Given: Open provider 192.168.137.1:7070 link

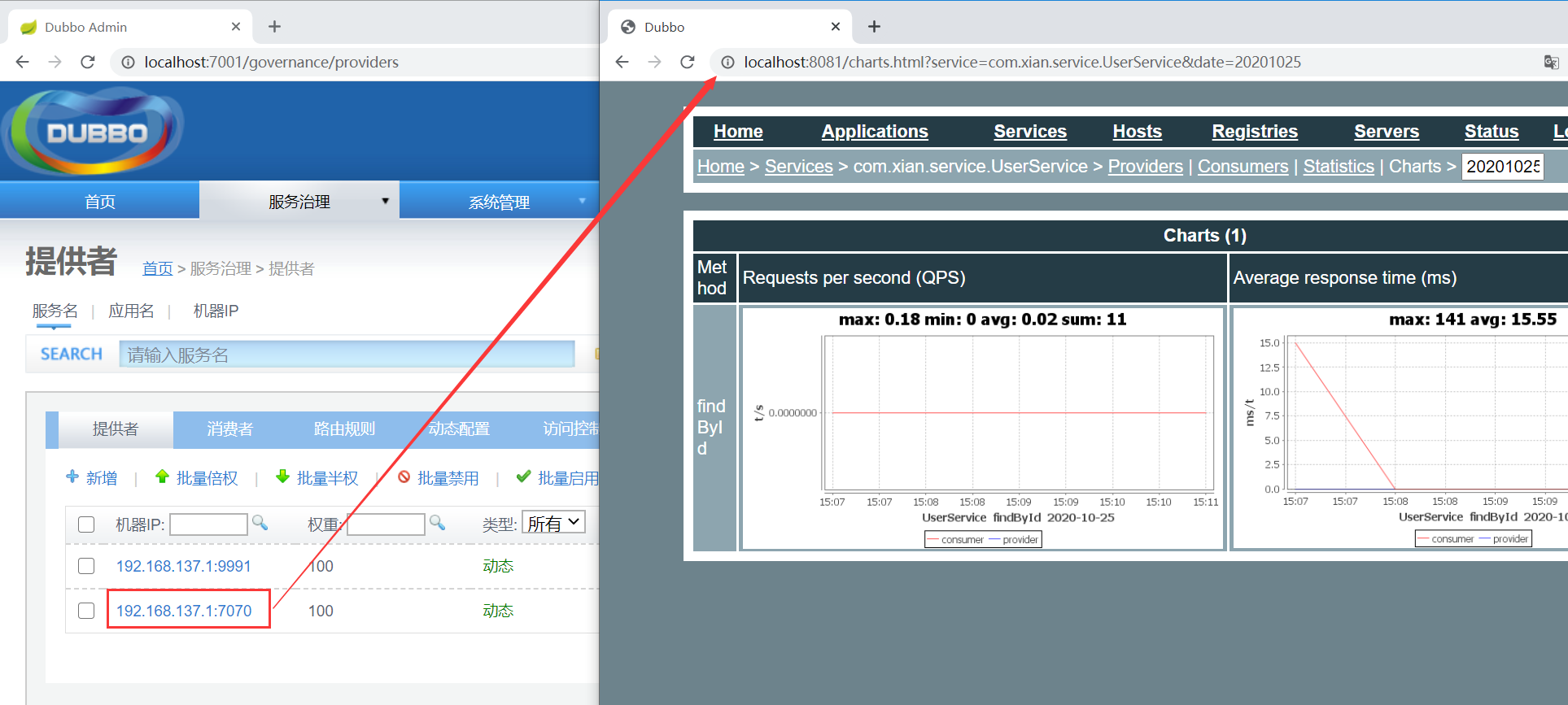Looking at the screenshot, I should click(184, 611).
